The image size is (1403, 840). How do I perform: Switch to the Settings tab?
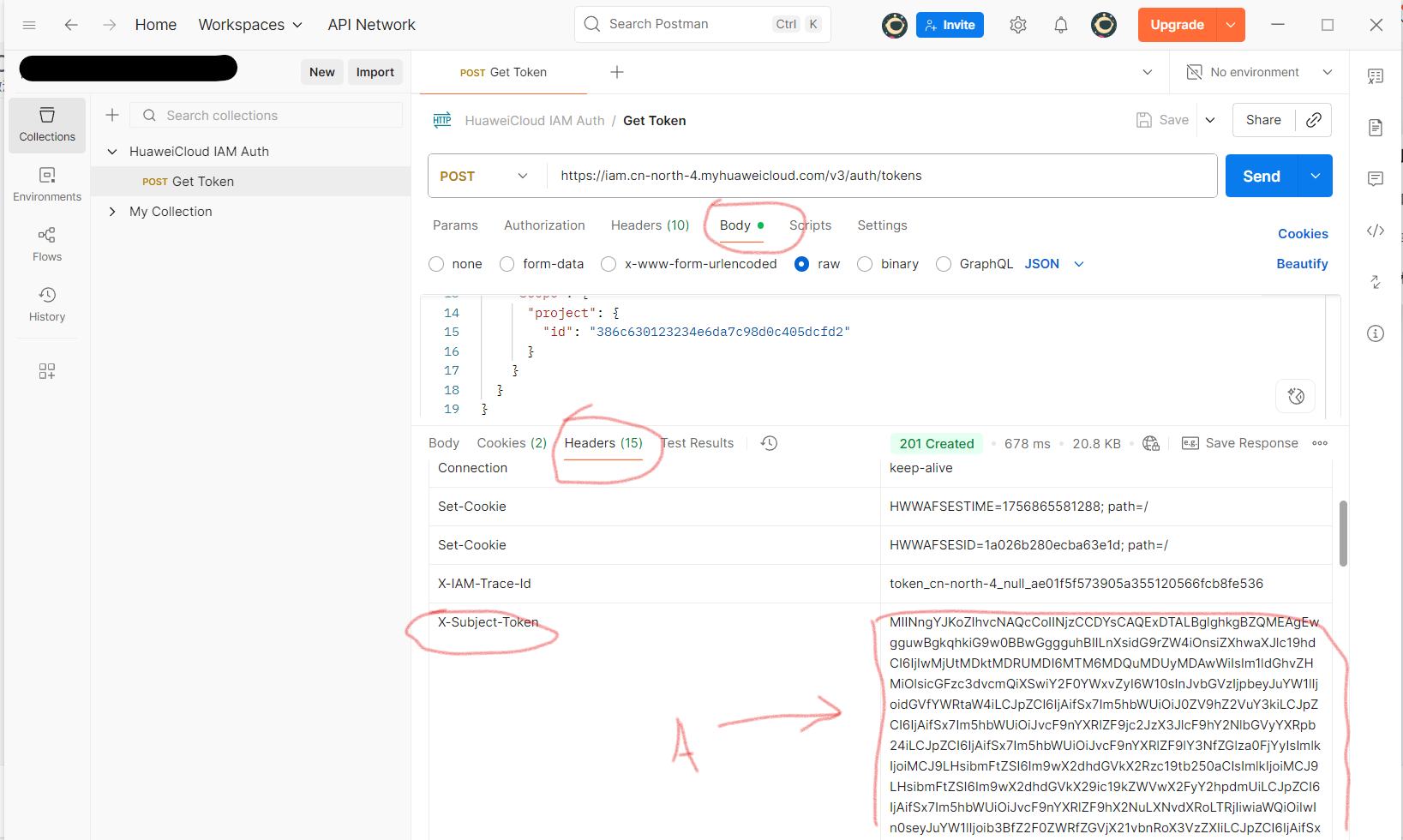click(x=882, y=225)
